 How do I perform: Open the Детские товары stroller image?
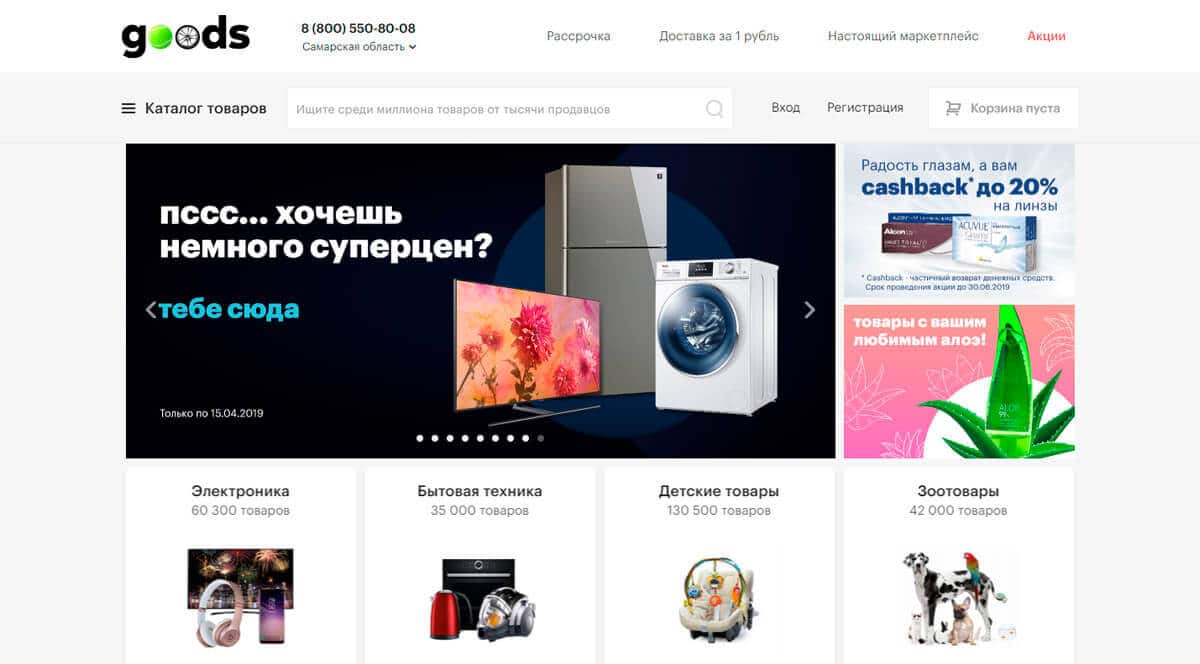pyautogui.click(x=719, y=599)
